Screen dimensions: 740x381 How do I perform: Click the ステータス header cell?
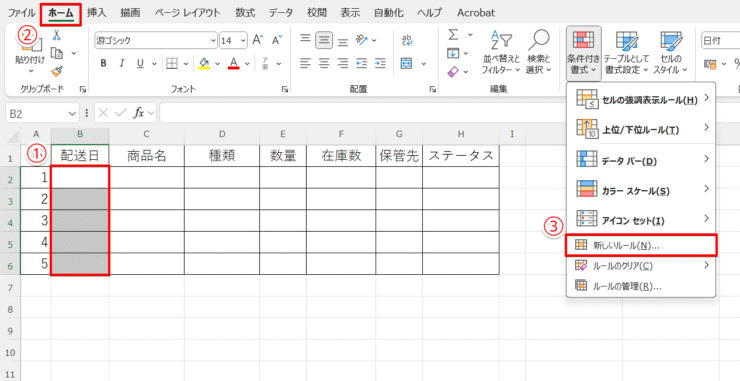coord(461,156)
